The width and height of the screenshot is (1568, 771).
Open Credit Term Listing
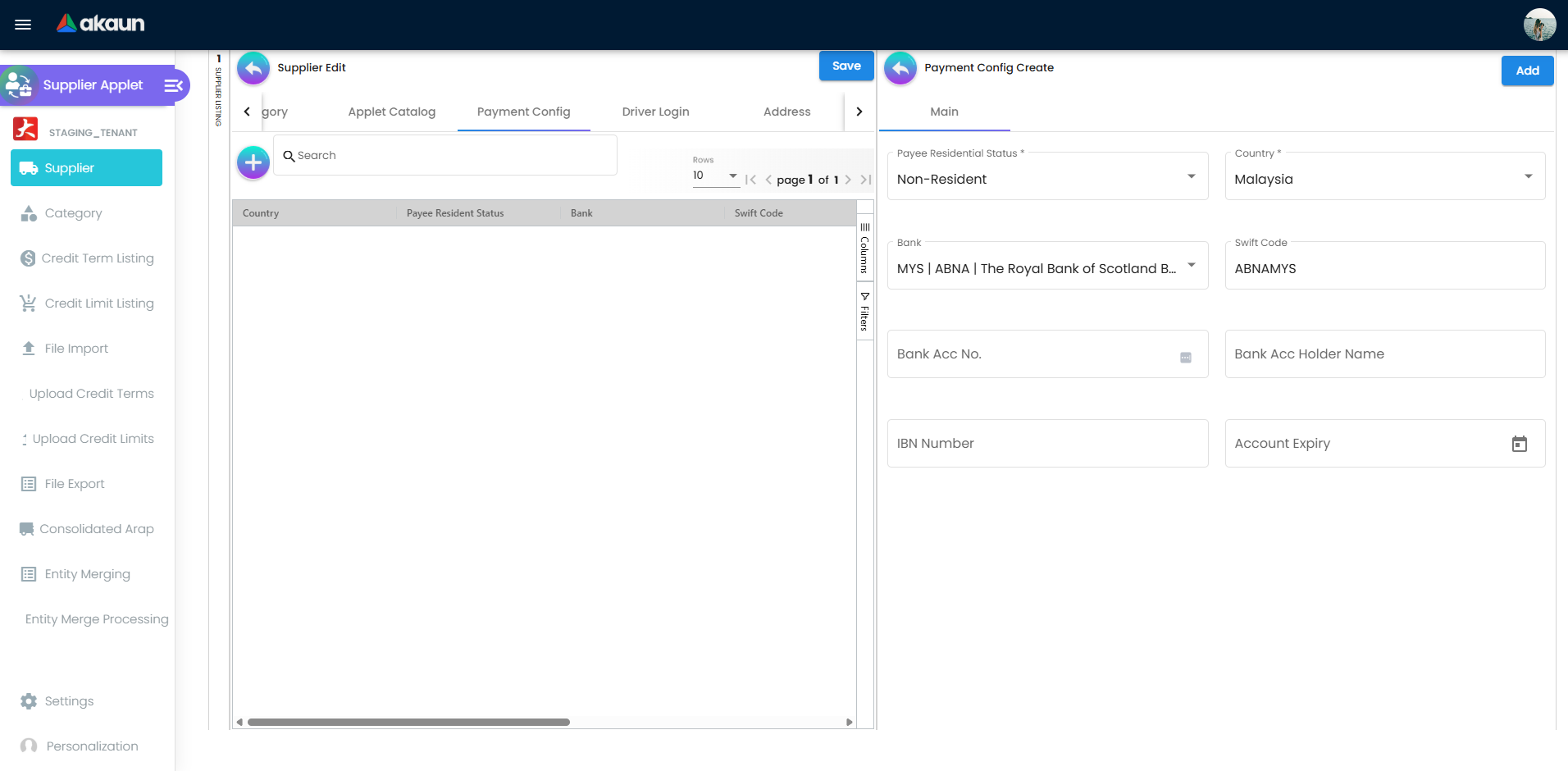point(98,258)
